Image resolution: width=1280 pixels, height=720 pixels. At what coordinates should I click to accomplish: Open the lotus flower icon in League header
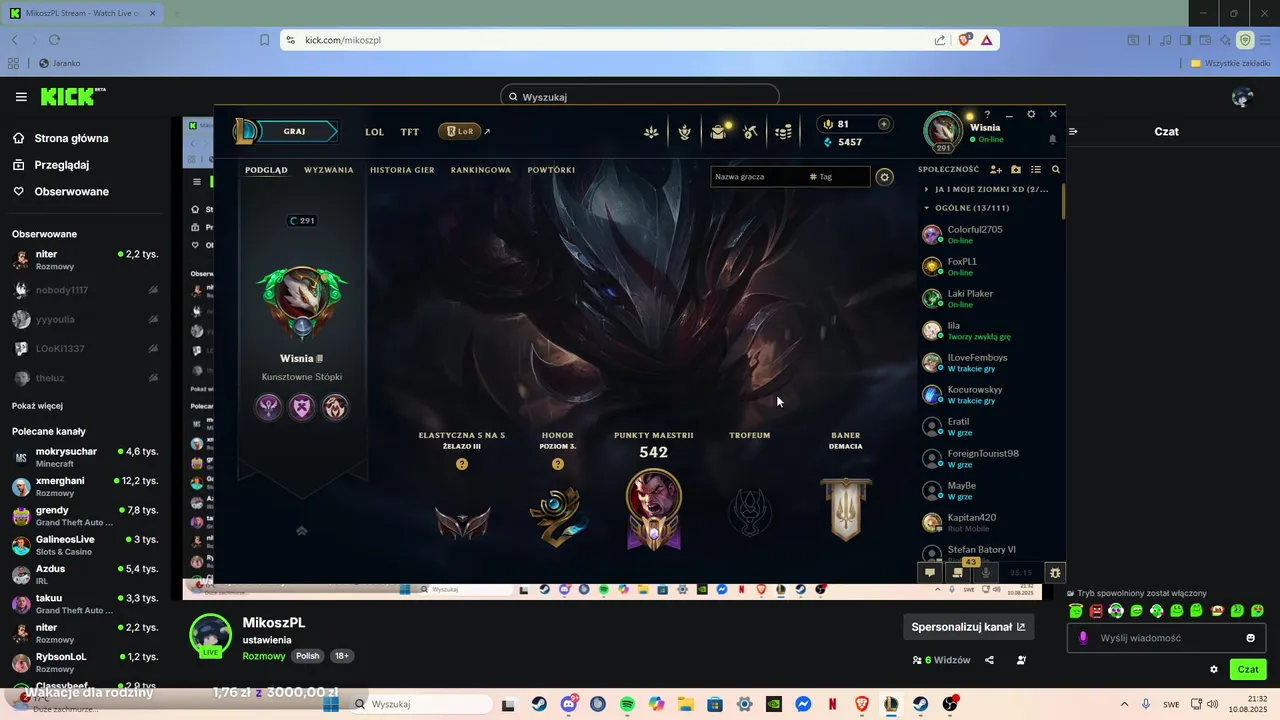coord(651,132)
